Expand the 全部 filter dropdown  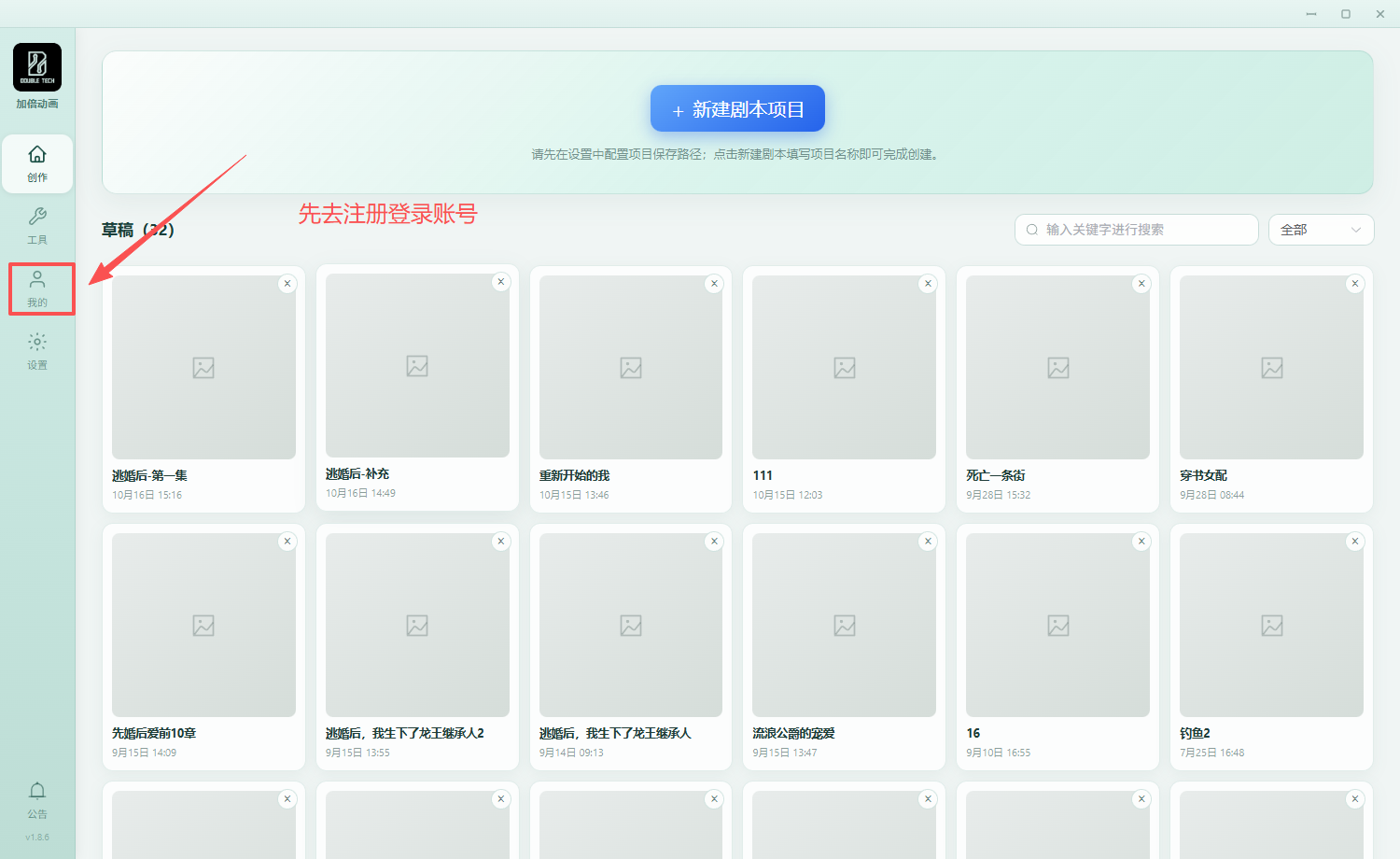coord(1321,230)
